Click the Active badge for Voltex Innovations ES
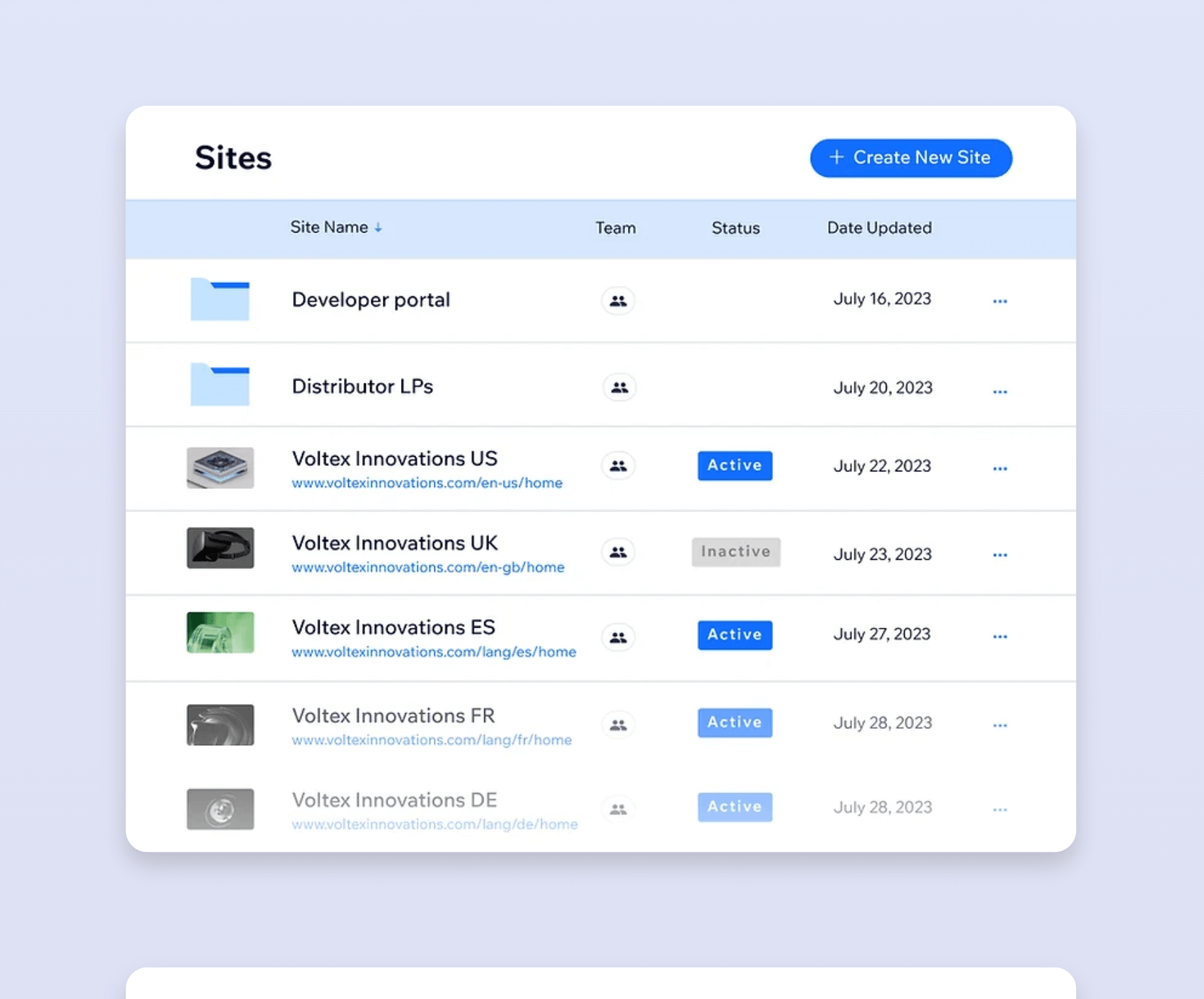 click(x=734, y=635)
